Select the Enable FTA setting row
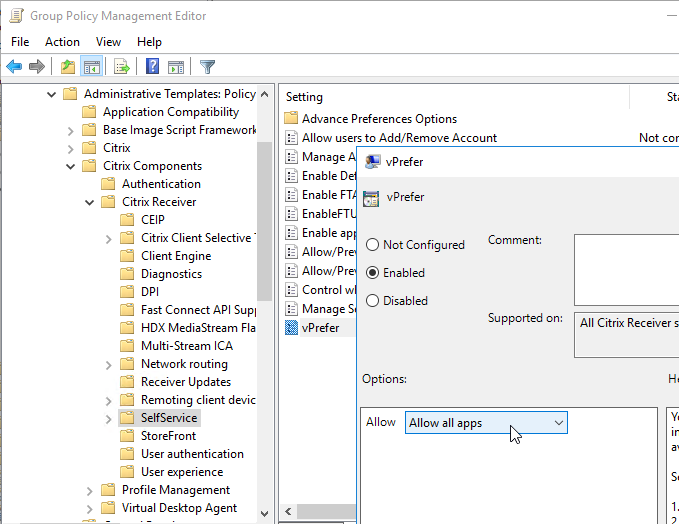This screenshot has height=524, width=679. (x=320, y=195)
